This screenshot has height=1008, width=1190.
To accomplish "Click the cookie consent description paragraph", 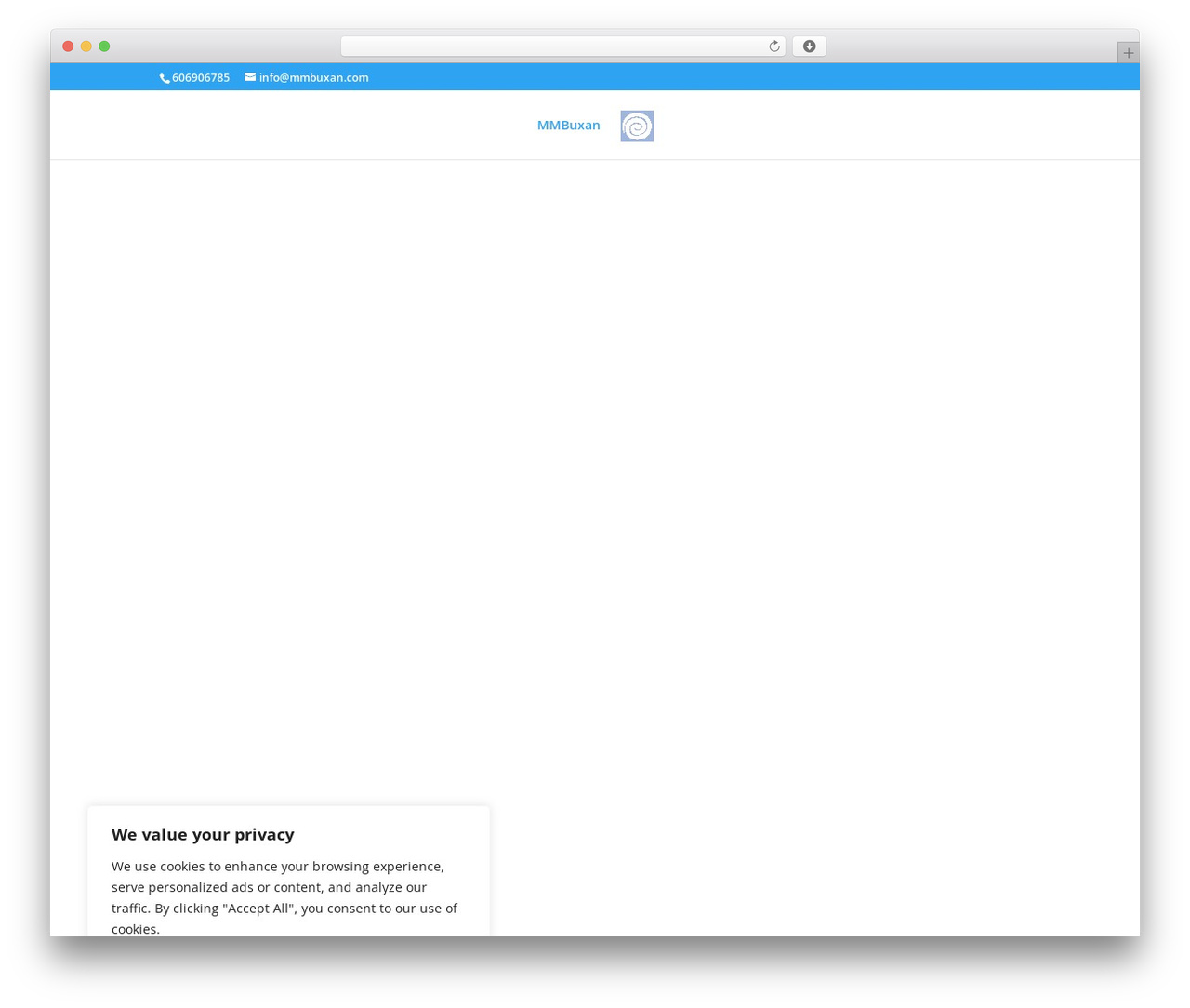I will [284, 896].
